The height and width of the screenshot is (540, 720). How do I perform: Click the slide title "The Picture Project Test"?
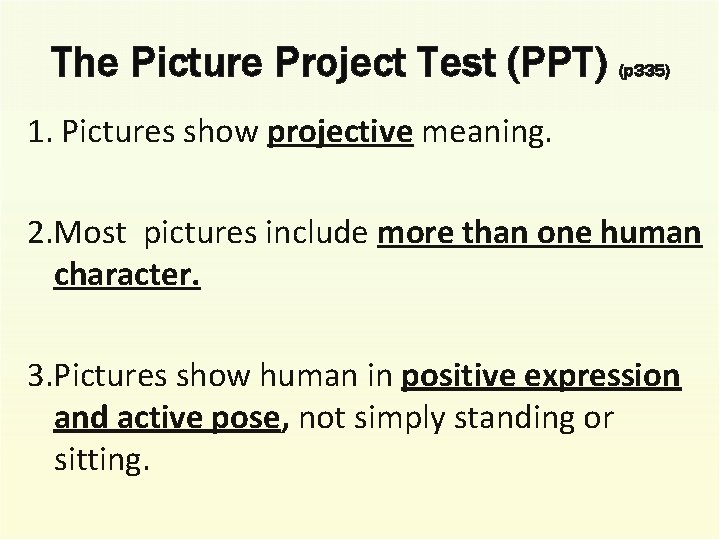tap(280, 65)
